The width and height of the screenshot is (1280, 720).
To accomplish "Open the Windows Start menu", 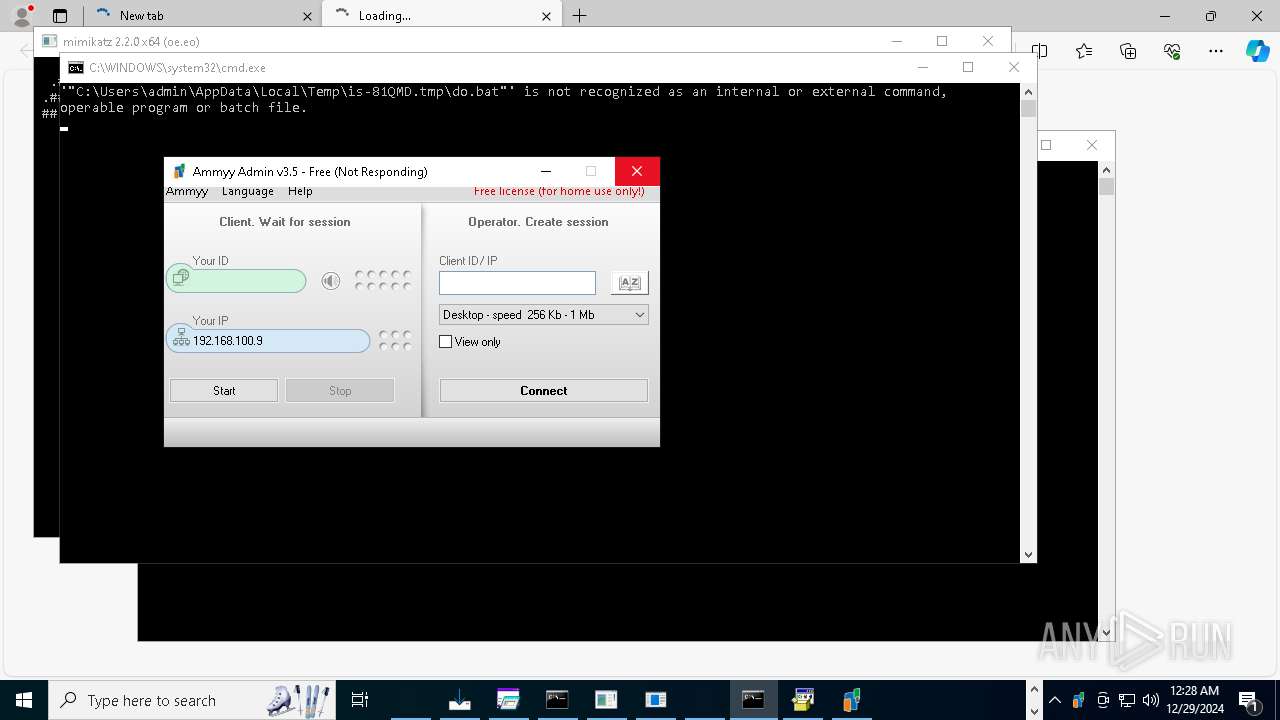I will [24, 700].
